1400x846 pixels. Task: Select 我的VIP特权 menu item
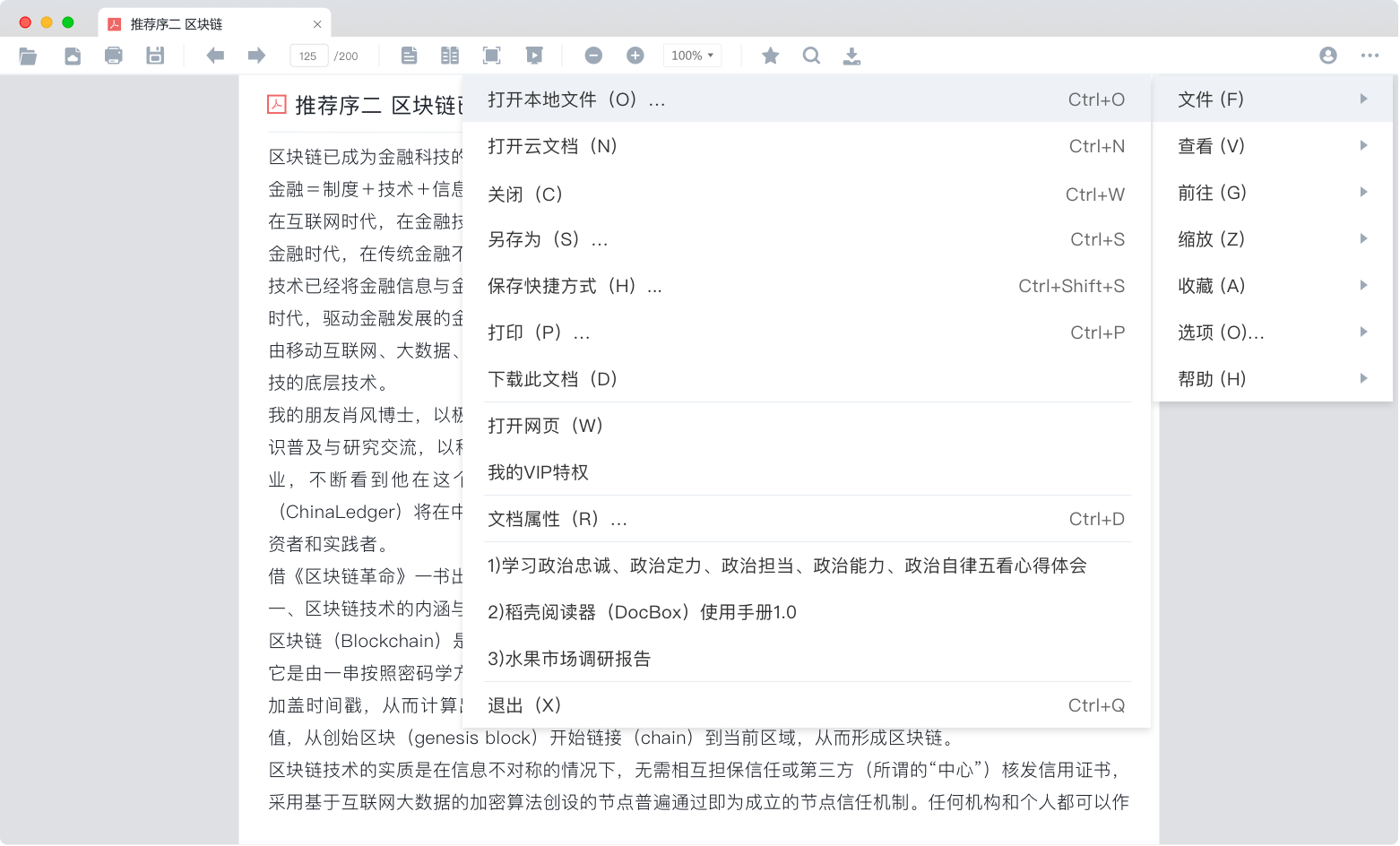click(807, 471)
